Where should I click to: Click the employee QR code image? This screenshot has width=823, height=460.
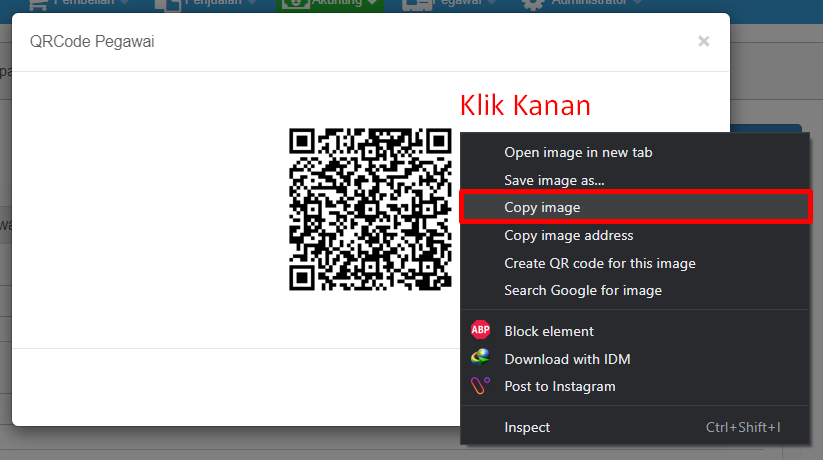(370, 209)
